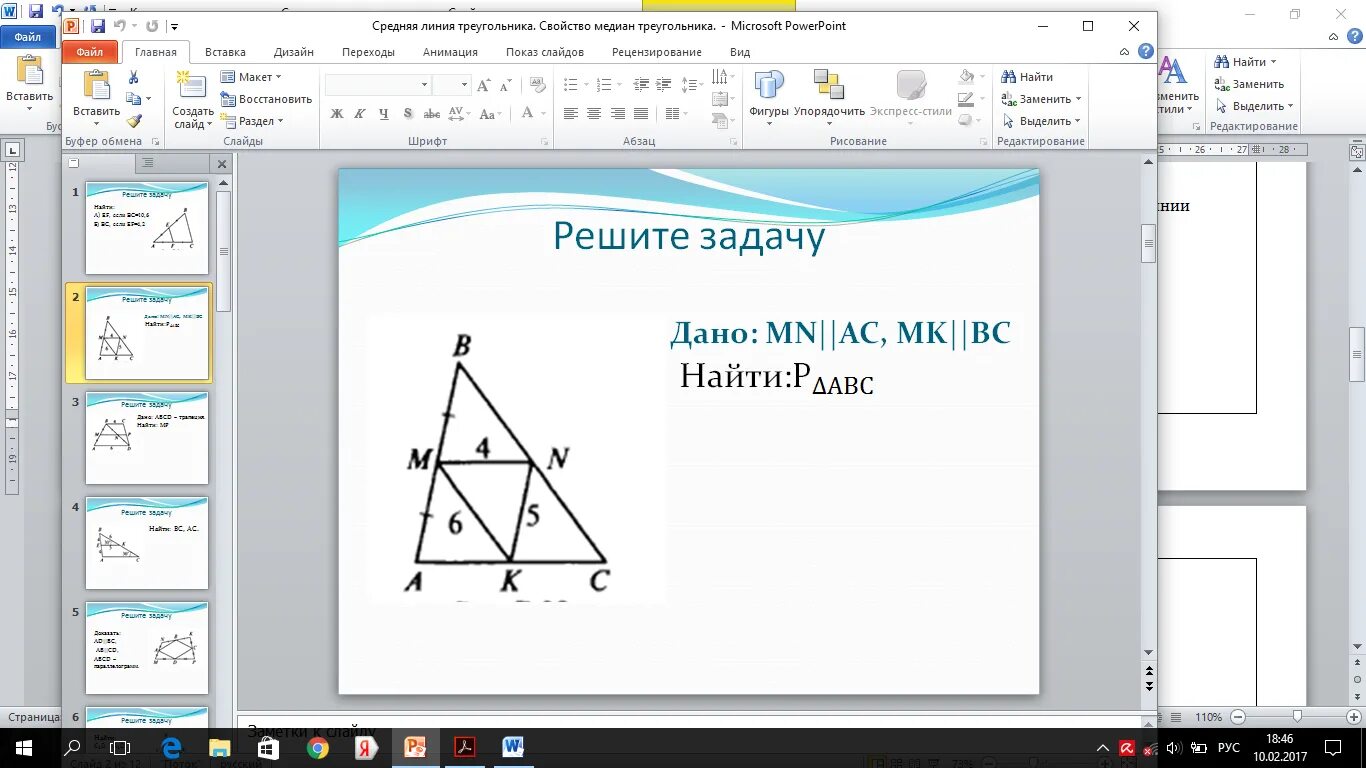
Task: Align text right in paragraph group
Action: pos(617,114)
